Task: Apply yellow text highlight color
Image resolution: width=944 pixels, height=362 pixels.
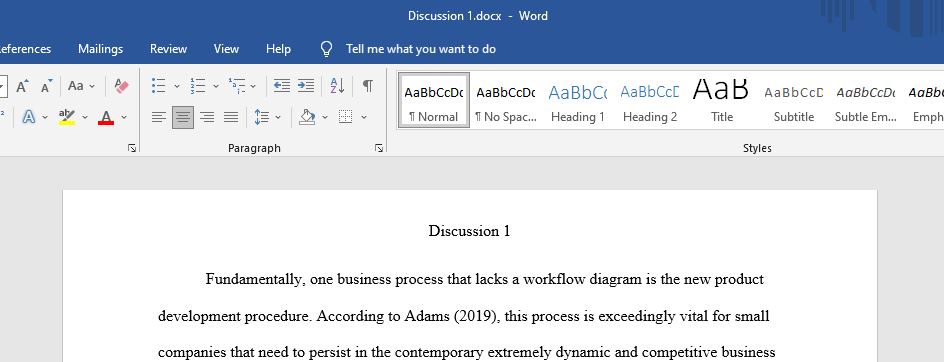Action: (67, 117)
